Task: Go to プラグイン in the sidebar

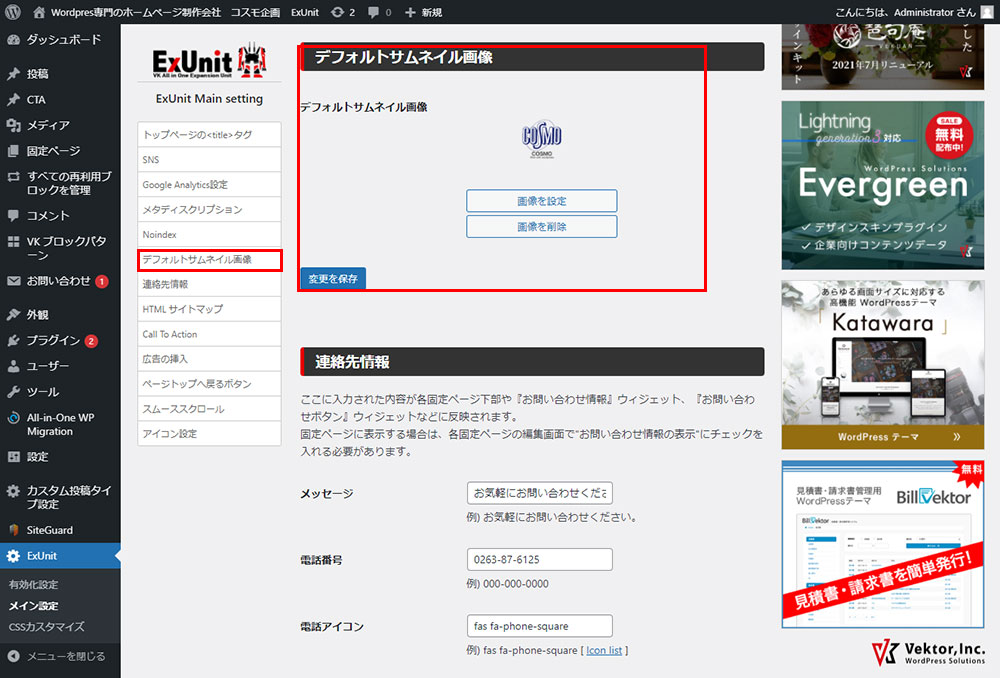Action: [53, 340]
